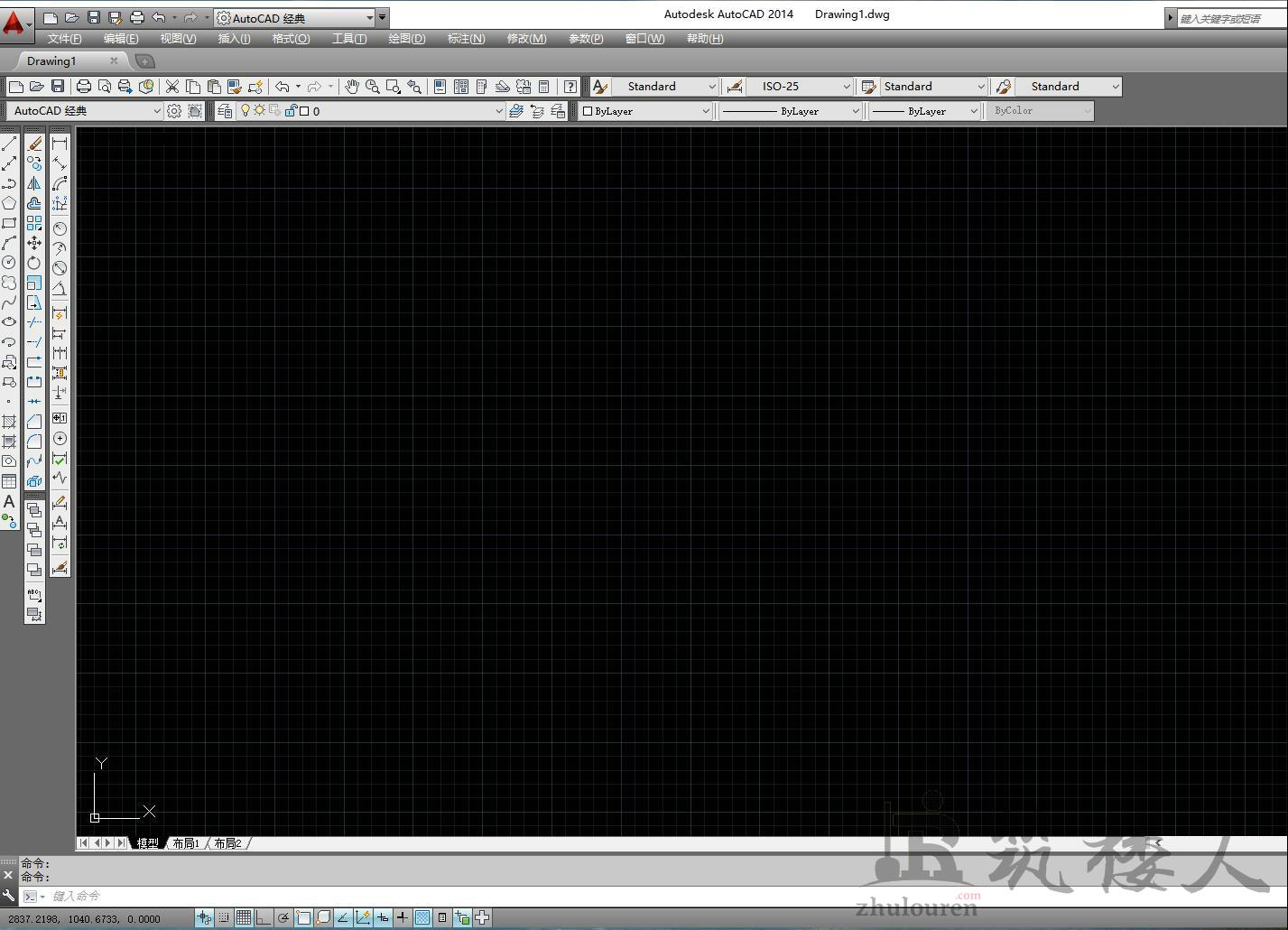The width and height of the screenshot is (1288, 930).
Task: Select the Array modify tool
Action: pyautogui.click(x=34, y=223)
